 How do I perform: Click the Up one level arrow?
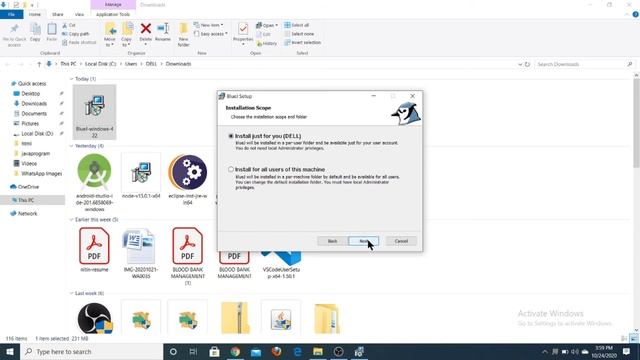(39, 64)
